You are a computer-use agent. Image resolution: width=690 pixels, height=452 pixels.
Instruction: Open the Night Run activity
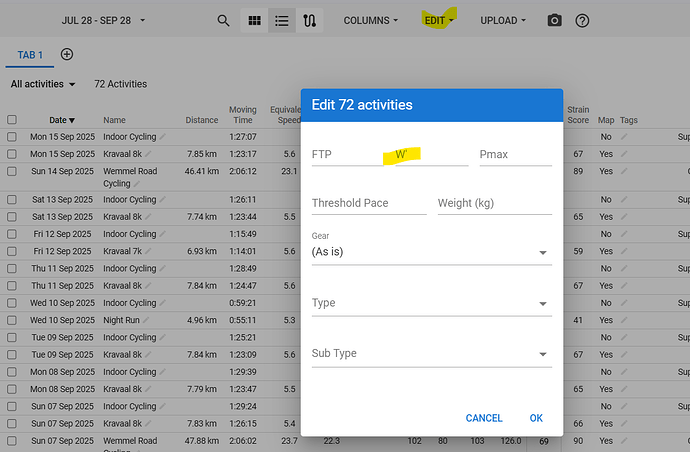coord(121,320)
